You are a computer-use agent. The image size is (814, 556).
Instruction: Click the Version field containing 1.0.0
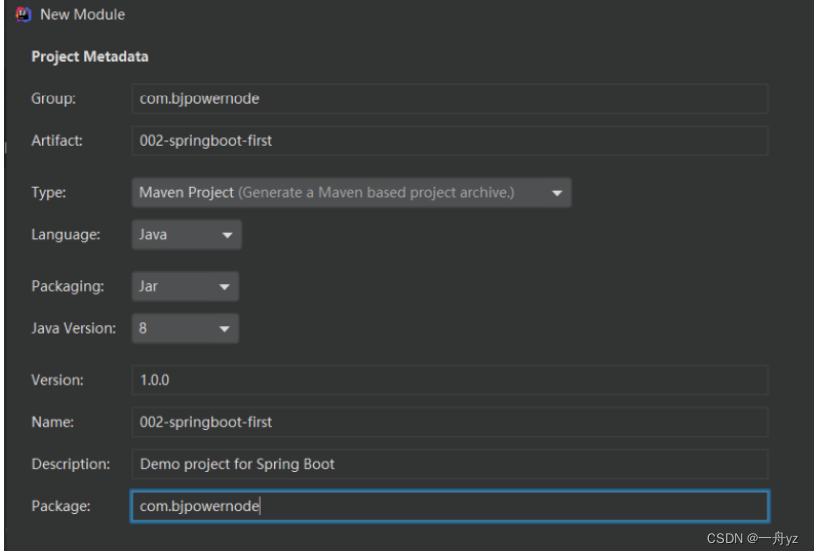pos(450,380)
